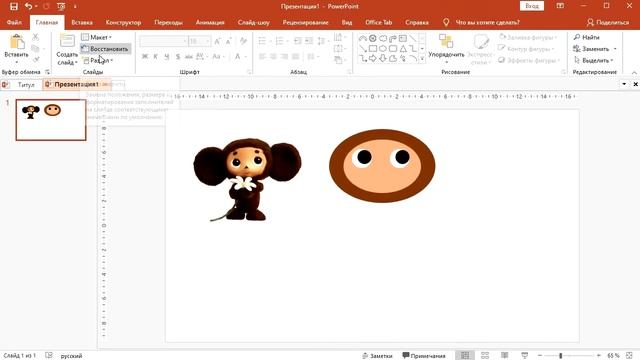Screen dimensions: 640x360
Task: Switch to slide sorter view icon
Action: 485,356
